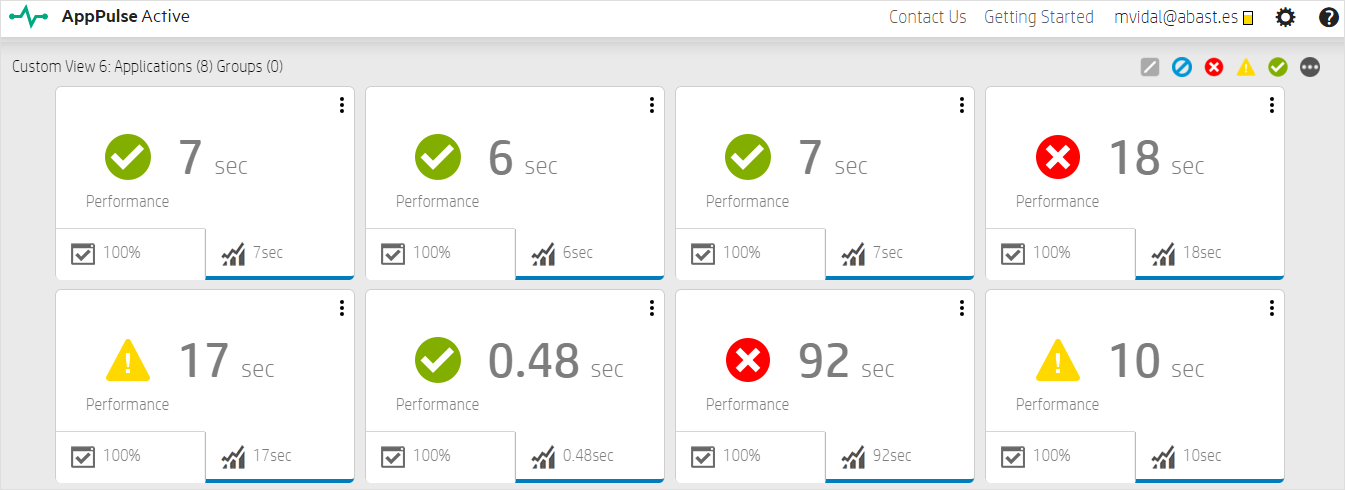1345x490 pixels.
Task: Open the Getting Started link
Action: pos(1039,17)
